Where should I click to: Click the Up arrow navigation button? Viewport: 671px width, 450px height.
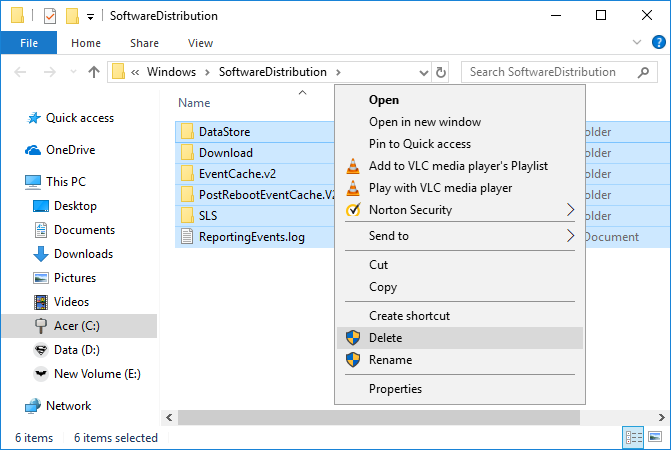click(x=94, y=72)
